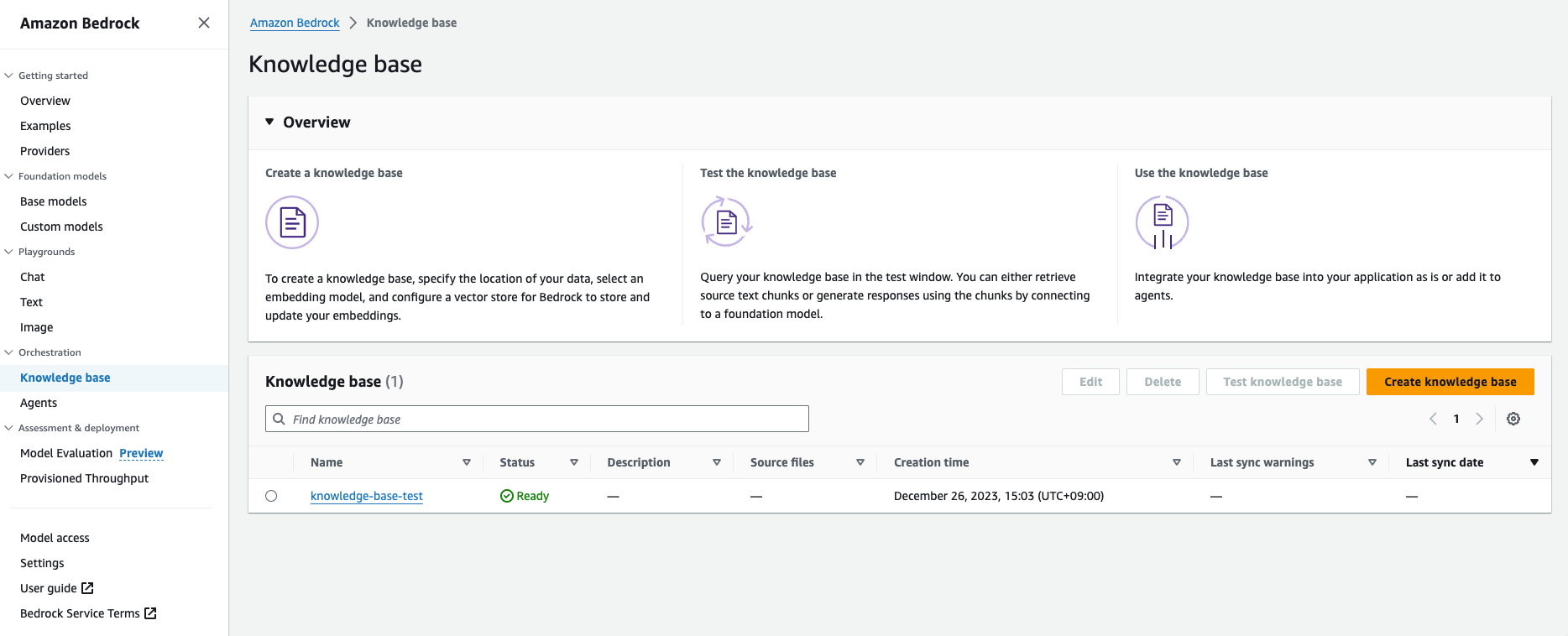The height and width of the screenshot is (636, 1568).
Task: Open Bedrock Service Terms link
Action: (x=80, y=613)
